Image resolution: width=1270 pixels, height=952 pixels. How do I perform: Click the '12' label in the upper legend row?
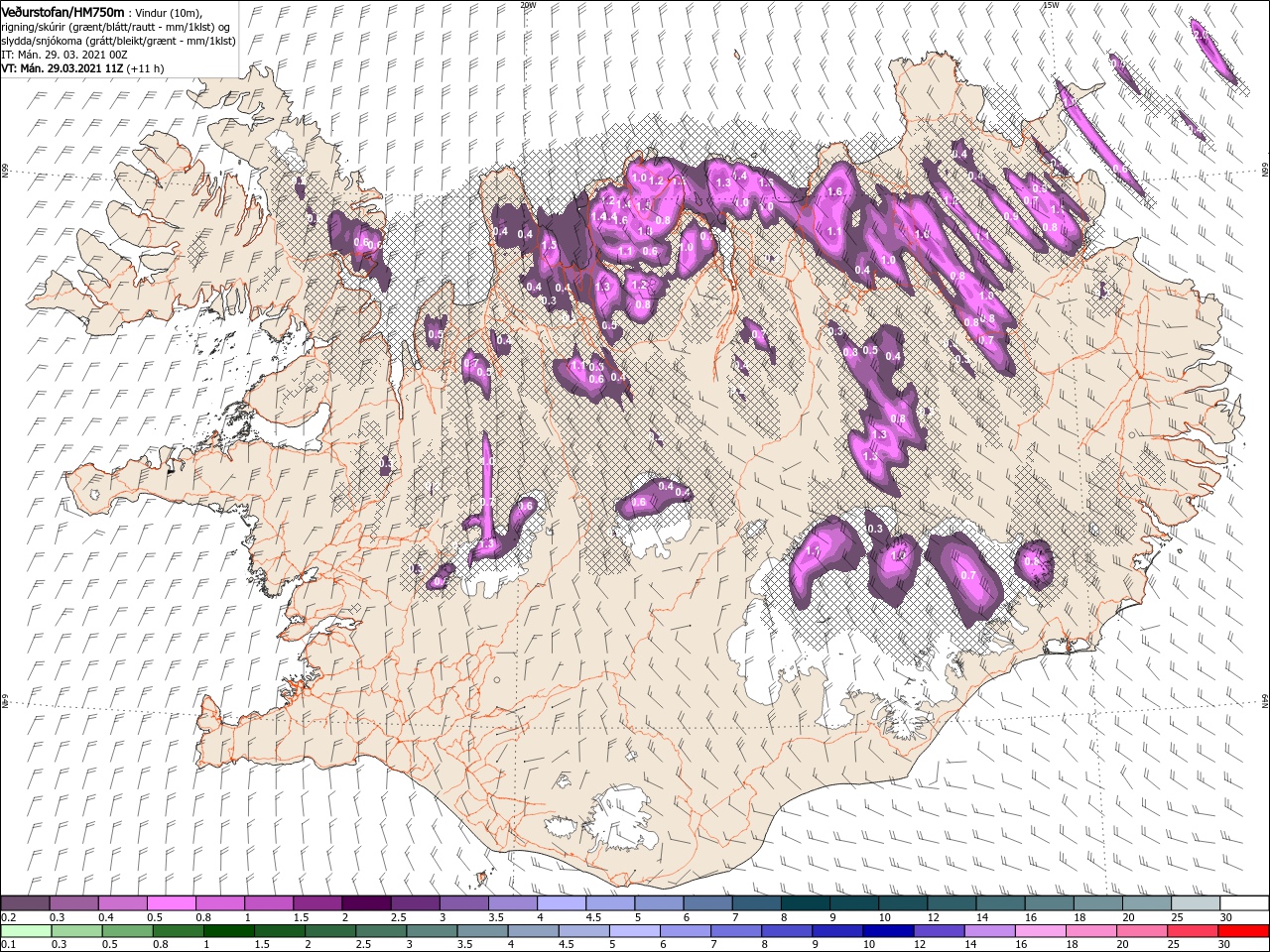tap(935, 917)
